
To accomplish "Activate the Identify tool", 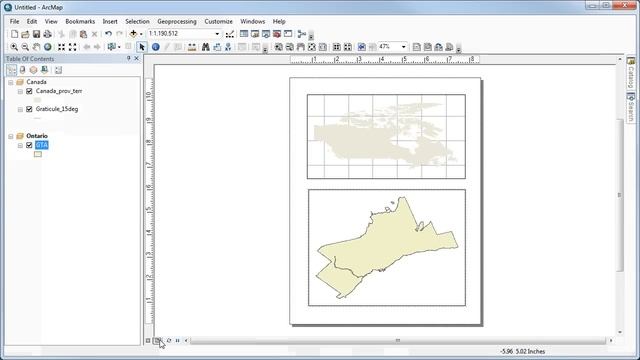I will click(x=156, y=47).
